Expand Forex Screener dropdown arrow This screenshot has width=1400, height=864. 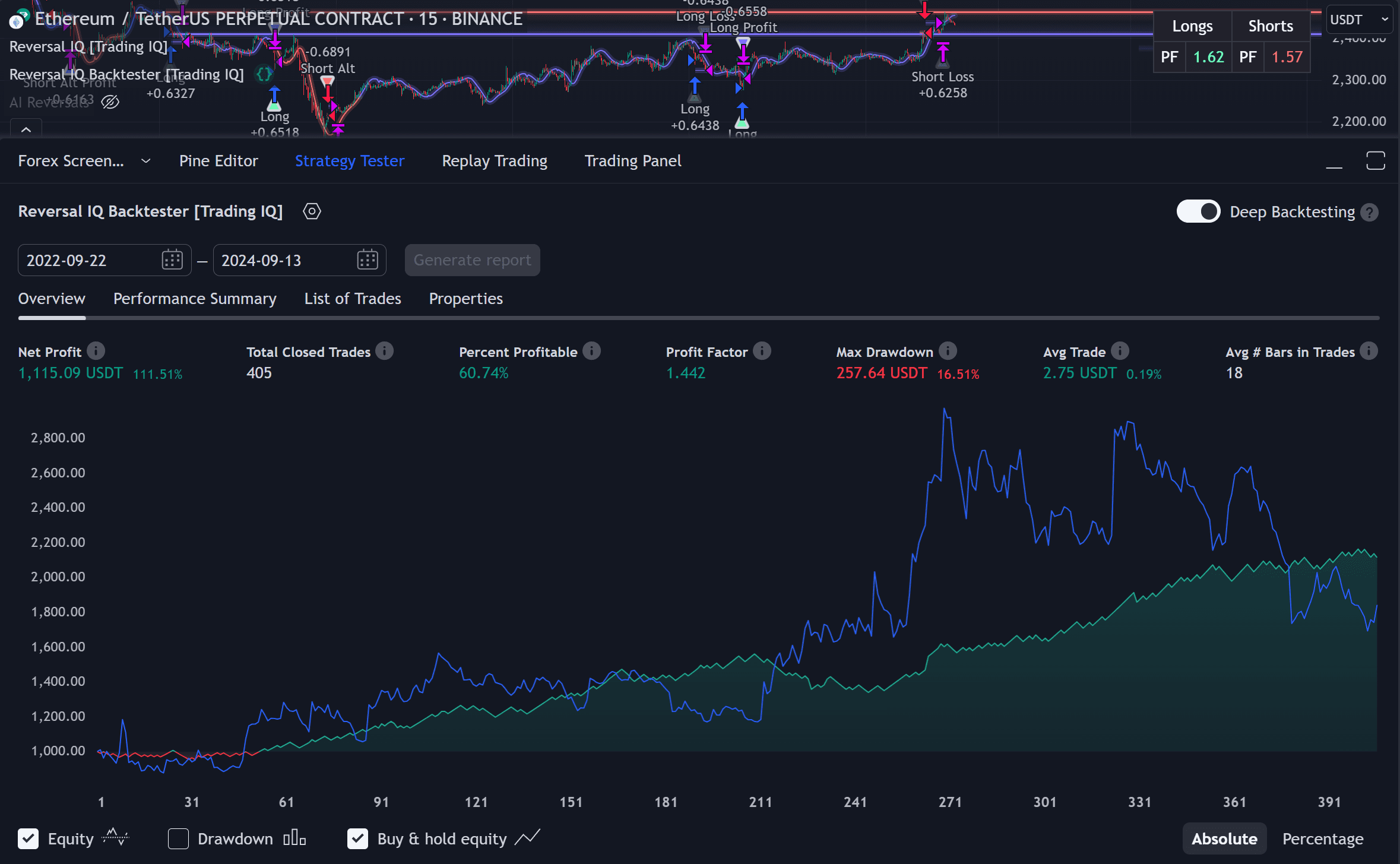(145, 161)
